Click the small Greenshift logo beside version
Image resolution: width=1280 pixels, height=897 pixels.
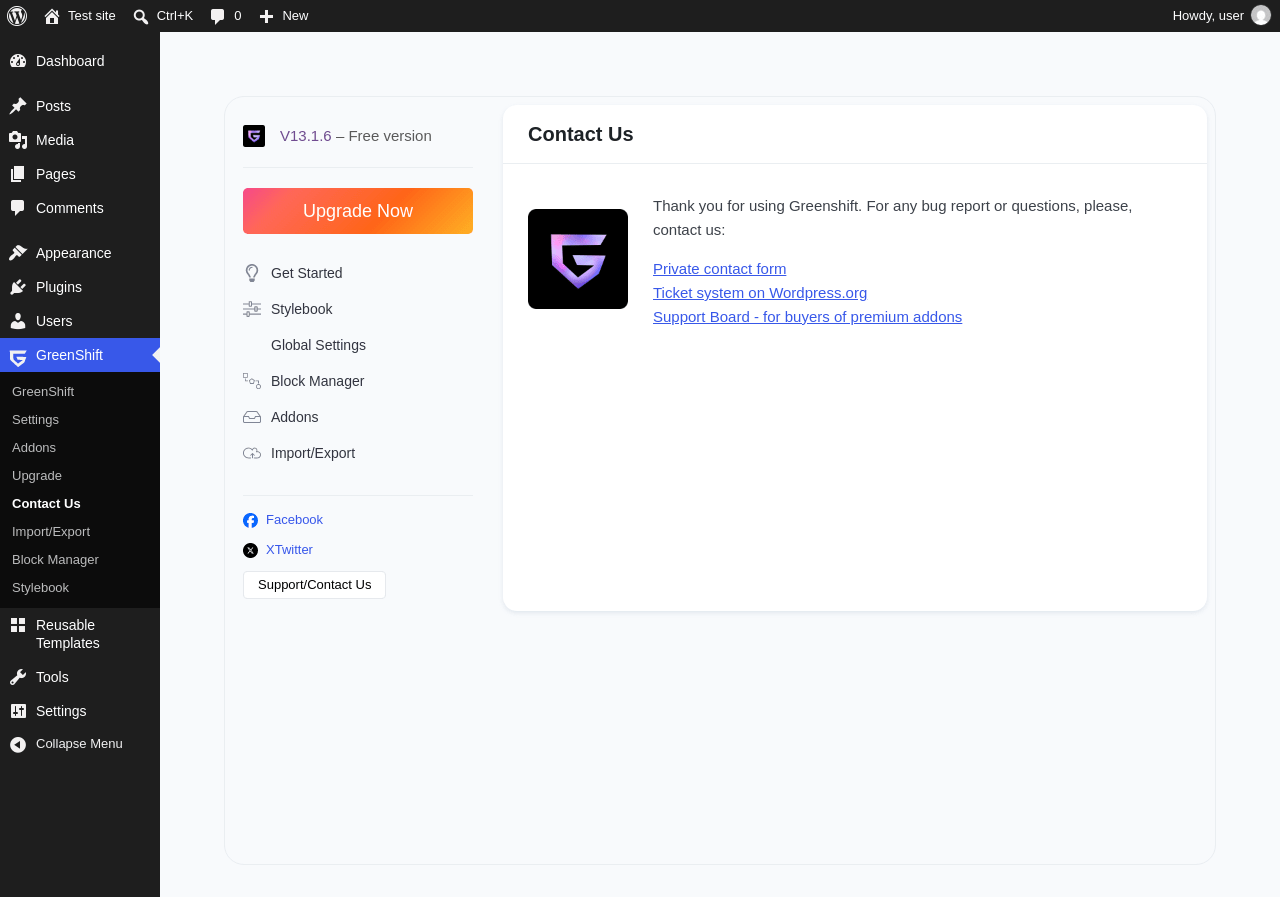[254, 136]
